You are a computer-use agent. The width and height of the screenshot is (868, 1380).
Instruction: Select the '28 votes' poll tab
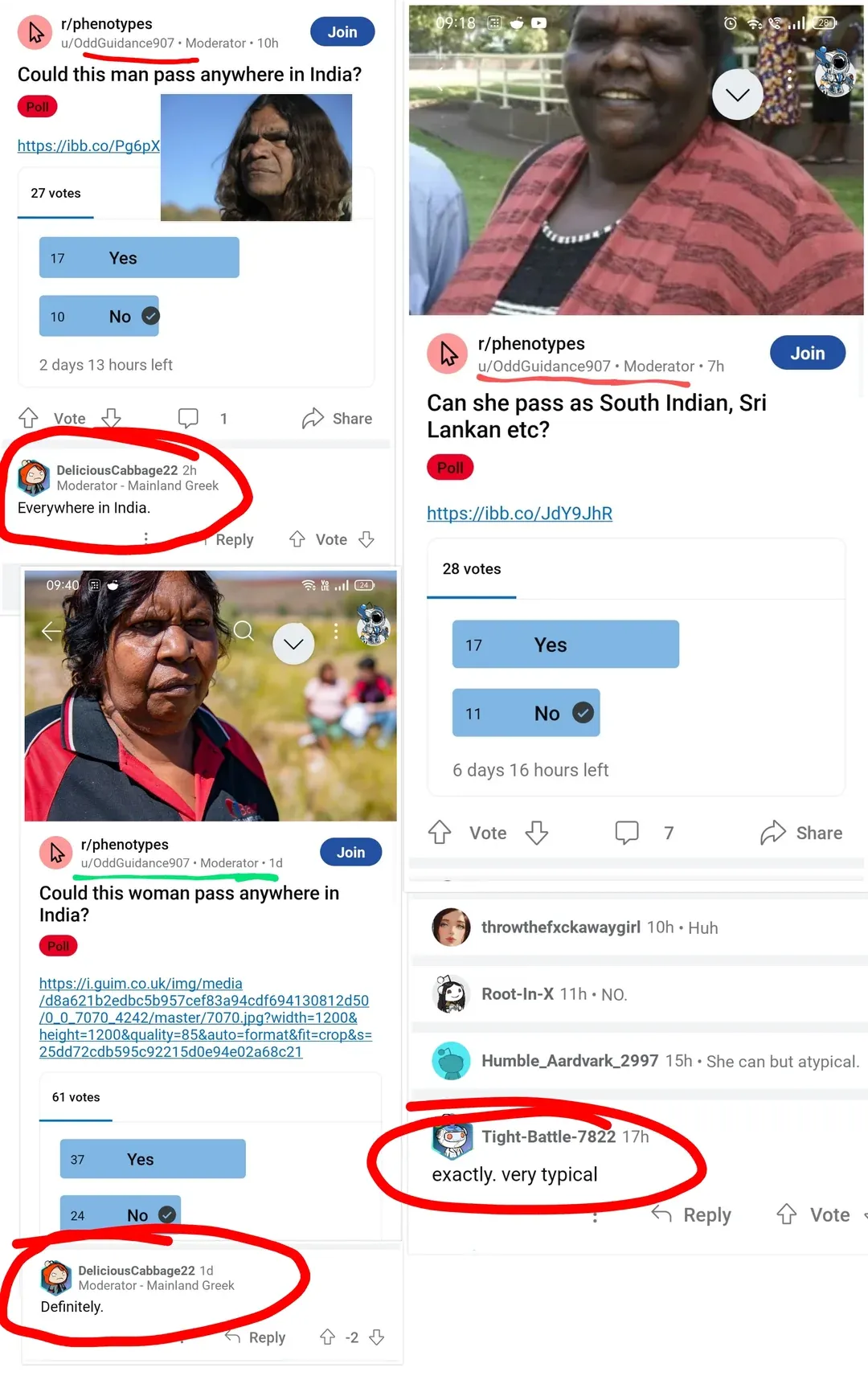[472, 569]
